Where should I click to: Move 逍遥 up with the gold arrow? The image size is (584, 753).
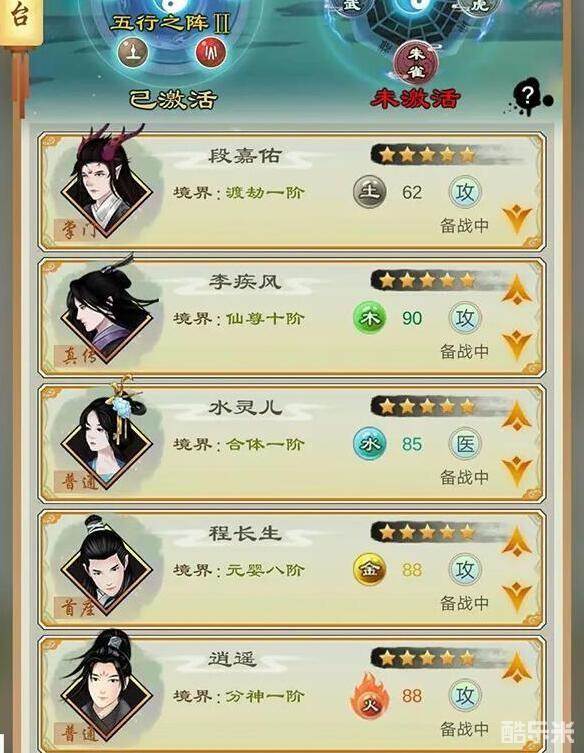[517, 668]
